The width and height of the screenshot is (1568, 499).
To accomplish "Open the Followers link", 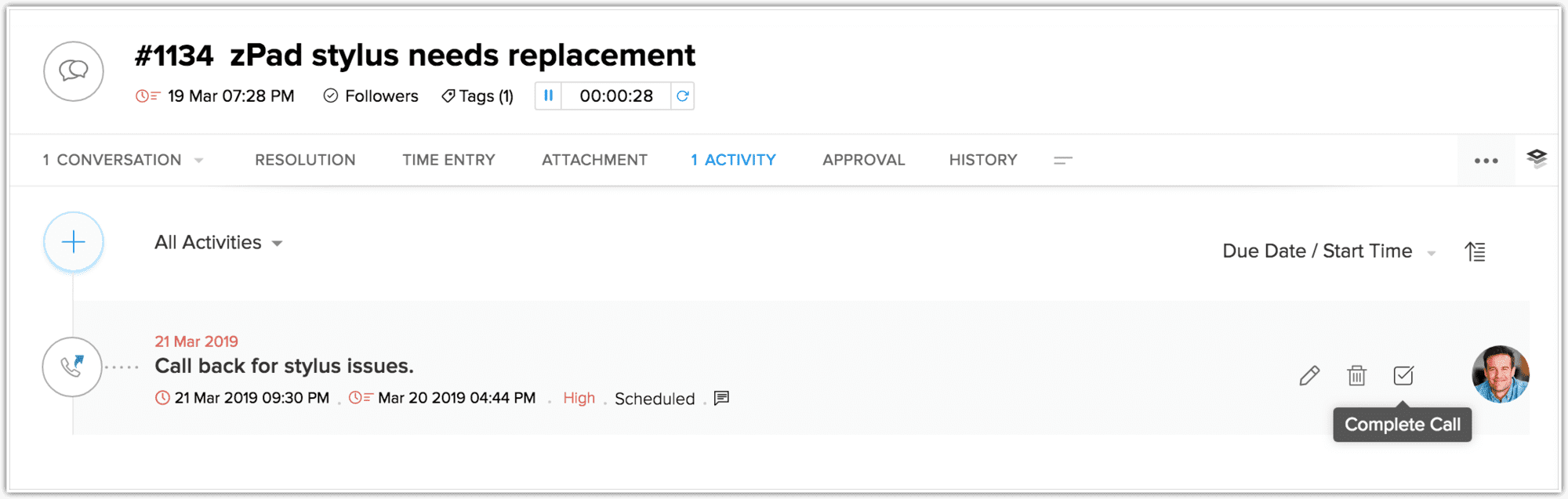I will pos(371,96).
